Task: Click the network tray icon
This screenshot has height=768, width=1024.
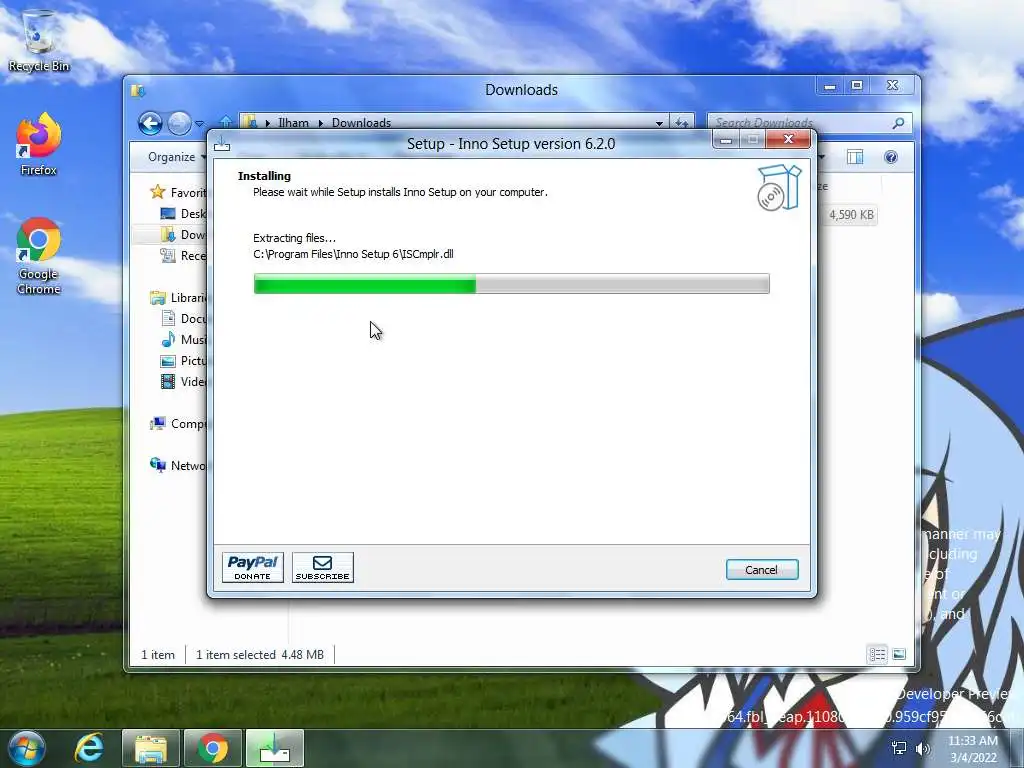Action: click(x=899, y=748)
